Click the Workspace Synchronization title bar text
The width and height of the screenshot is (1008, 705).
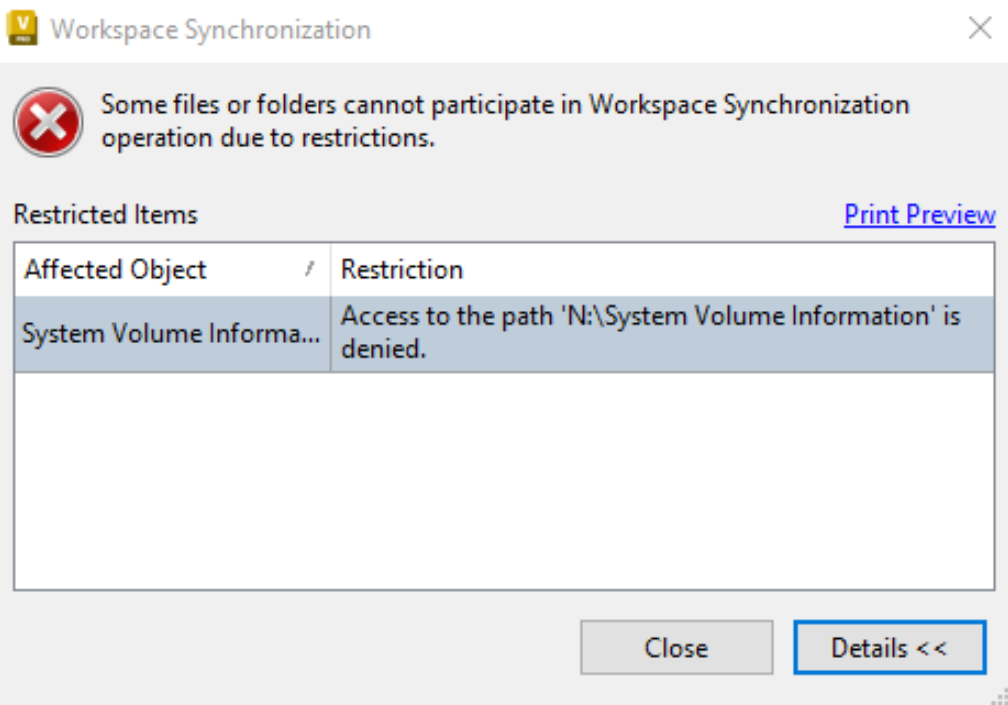pyautogui.click(x=207, y=28)
